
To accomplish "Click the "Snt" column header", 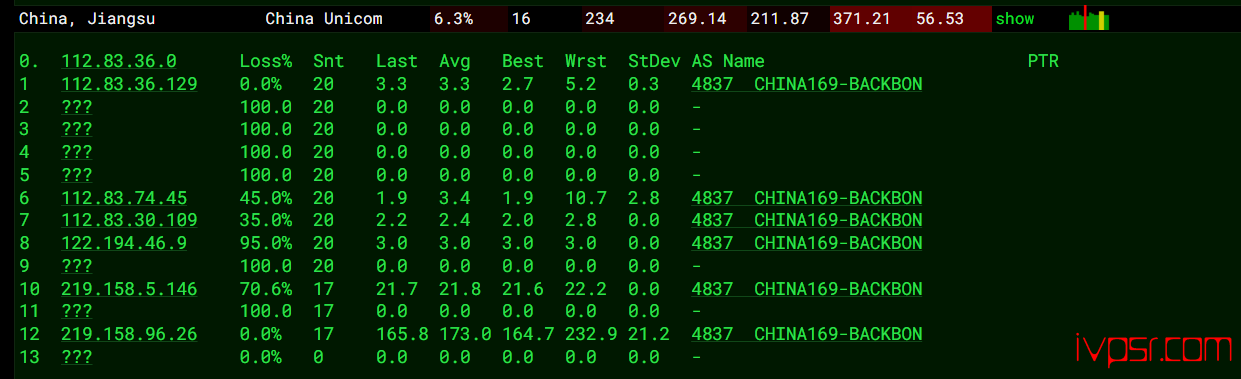I will pyautogui.click(x=328, y=62).
